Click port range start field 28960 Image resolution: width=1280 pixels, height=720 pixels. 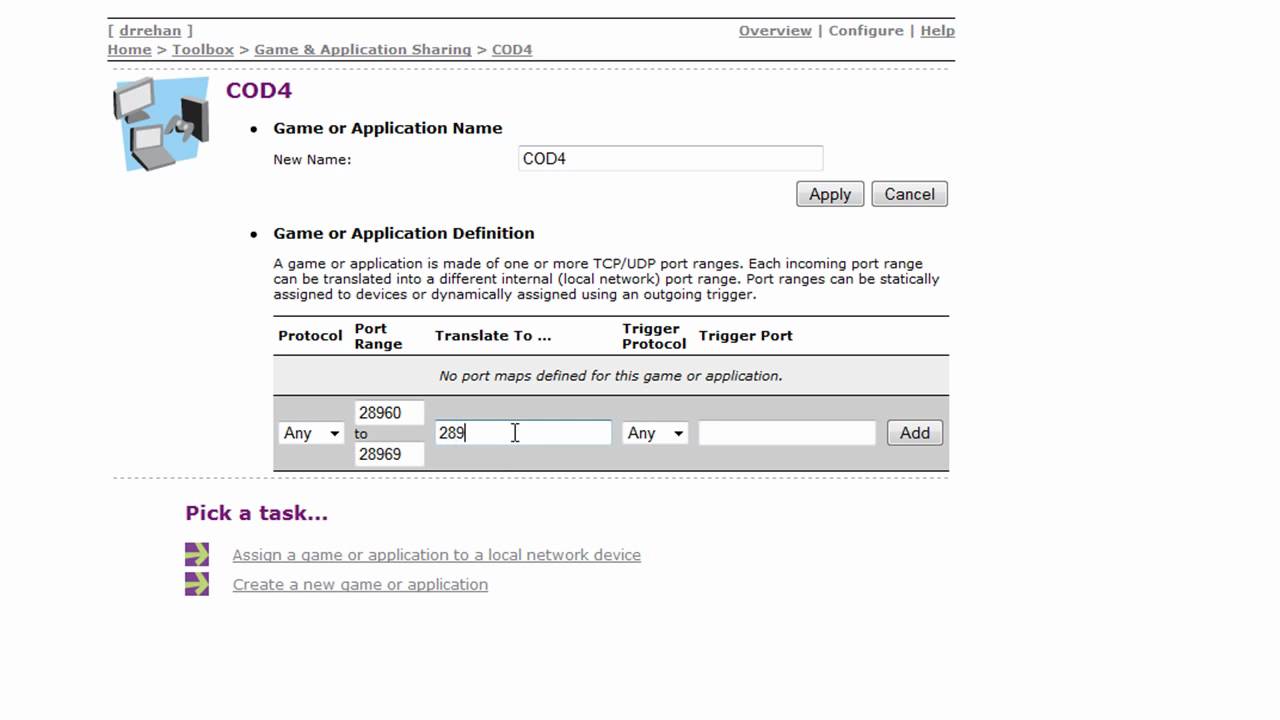tap(390, 412)
